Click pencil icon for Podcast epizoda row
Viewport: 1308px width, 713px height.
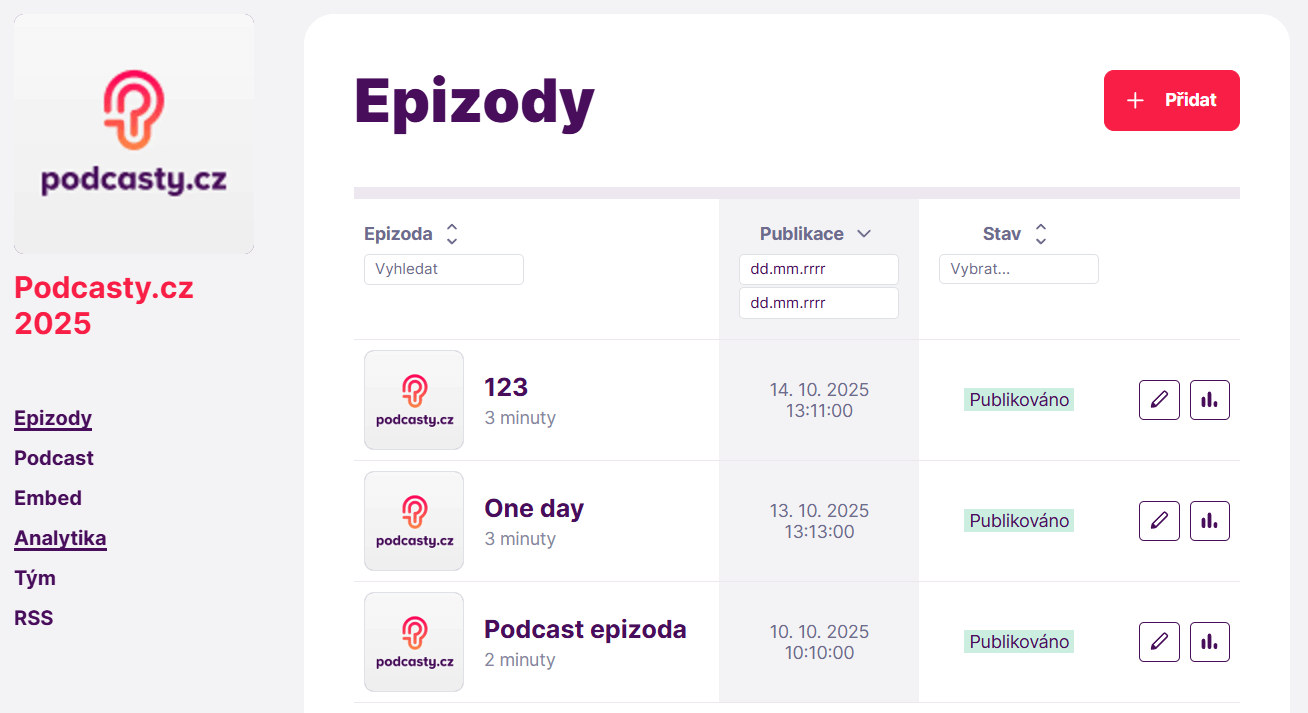click(x=1159, y=642)
